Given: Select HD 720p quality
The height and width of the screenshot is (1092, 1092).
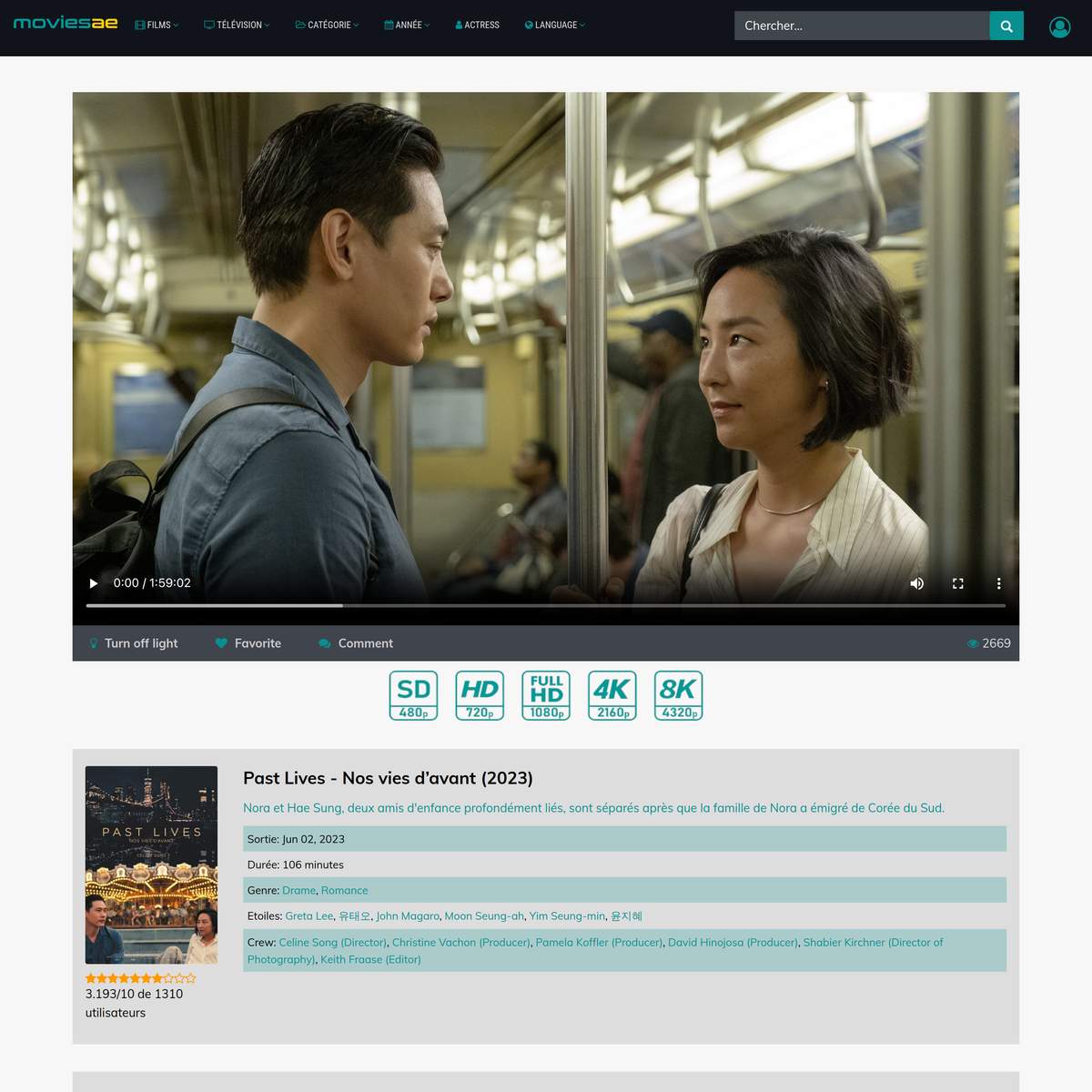Looking at the screenshot, I should pos(480,696).
